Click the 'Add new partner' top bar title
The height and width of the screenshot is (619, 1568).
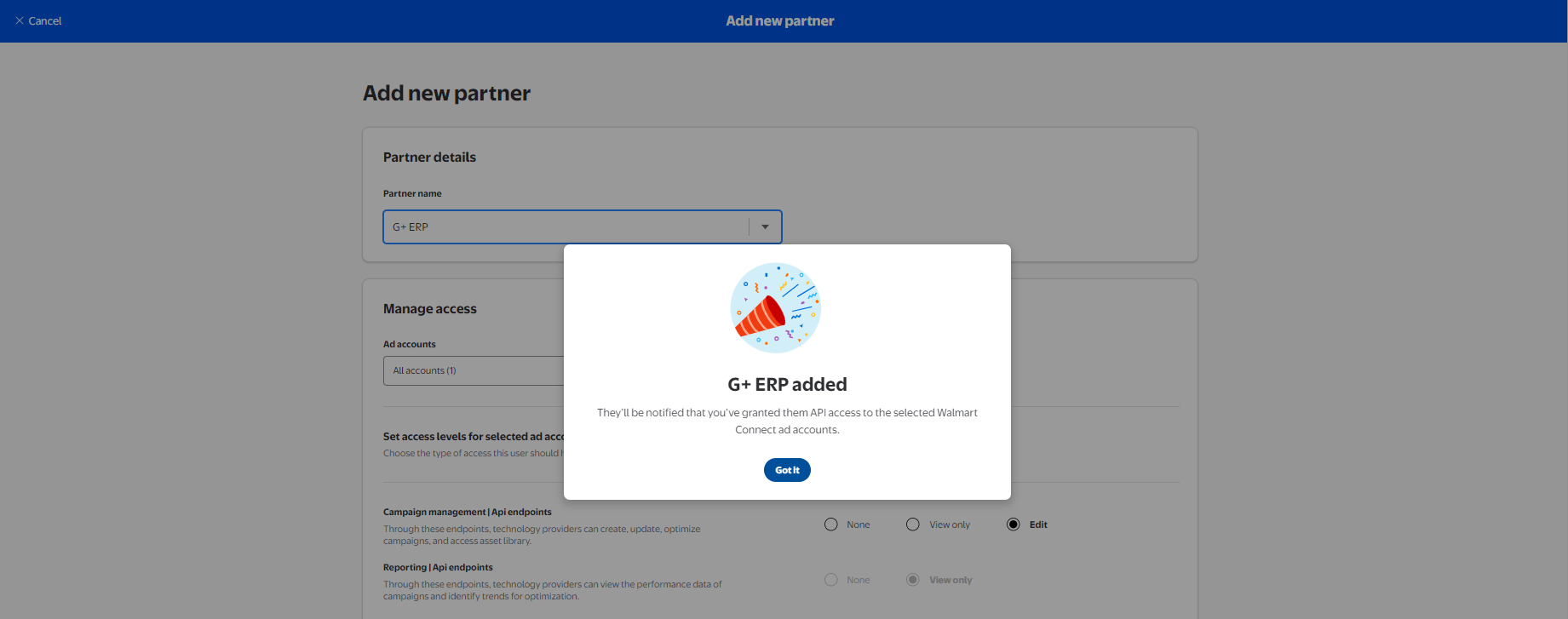click(x=780, y=21)
